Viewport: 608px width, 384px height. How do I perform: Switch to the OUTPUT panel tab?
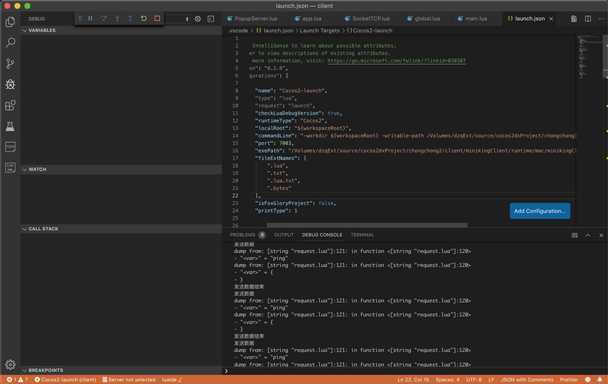click(x=284, y=235)
